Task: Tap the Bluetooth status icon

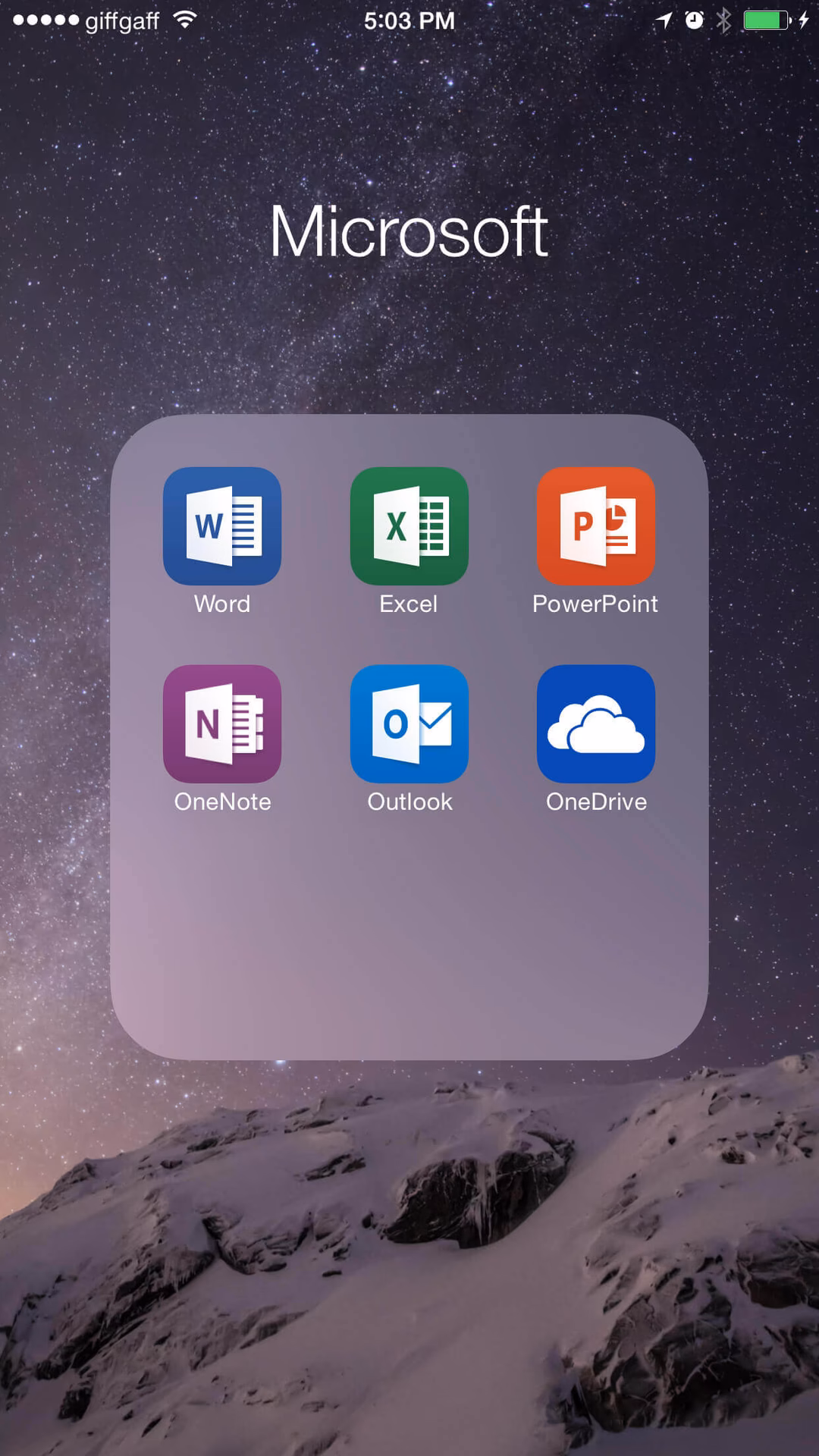Action: 723,20
